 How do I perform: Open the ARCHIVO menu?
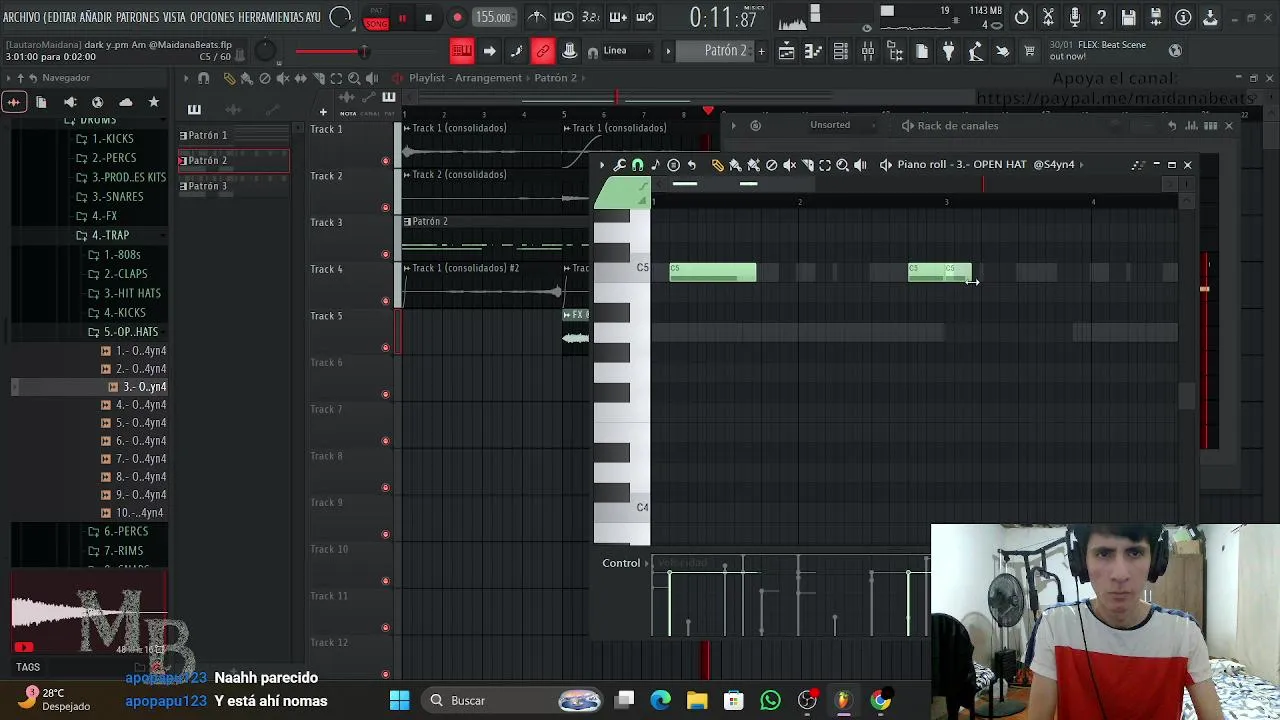(21, 17)
